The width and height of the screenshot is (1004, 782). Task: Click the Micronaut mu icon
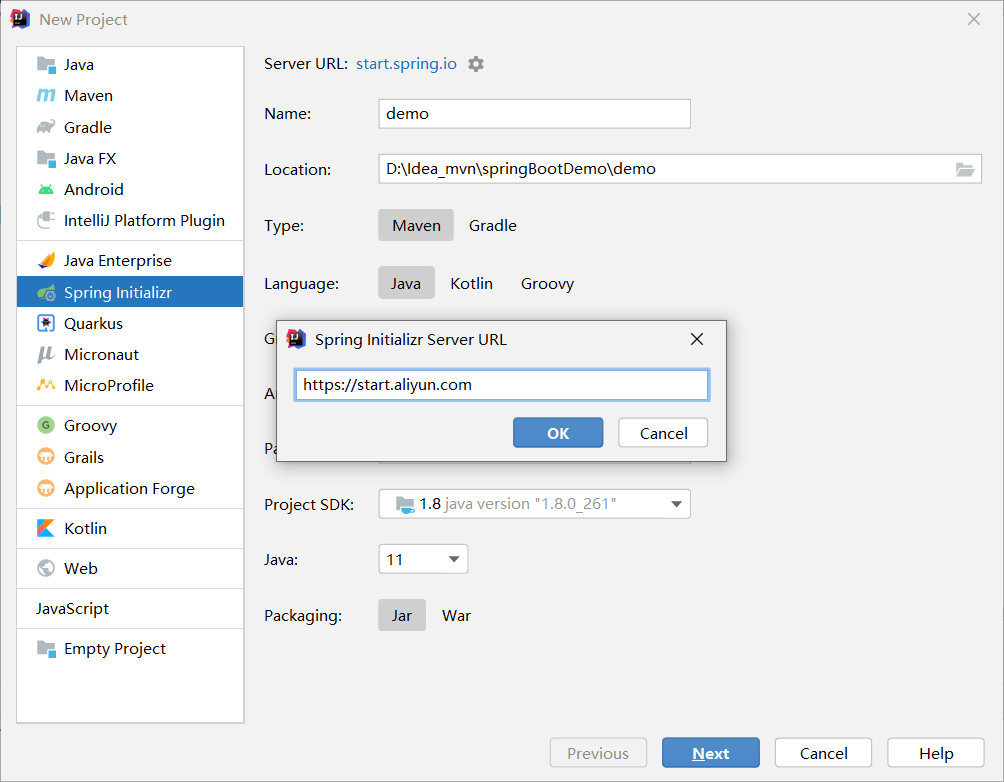46,354
